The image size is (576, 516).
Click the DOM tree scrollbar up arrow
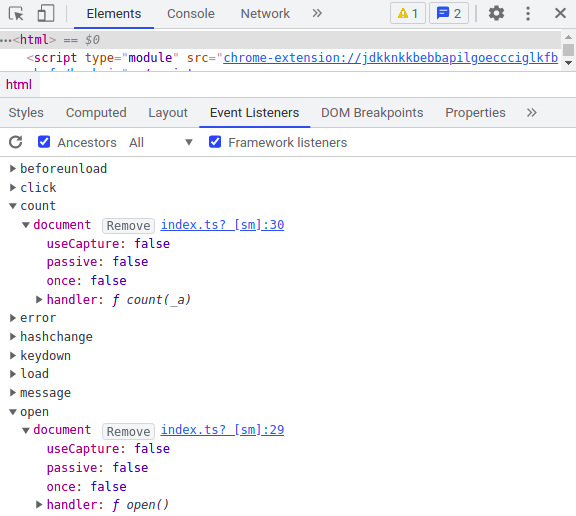568,37
